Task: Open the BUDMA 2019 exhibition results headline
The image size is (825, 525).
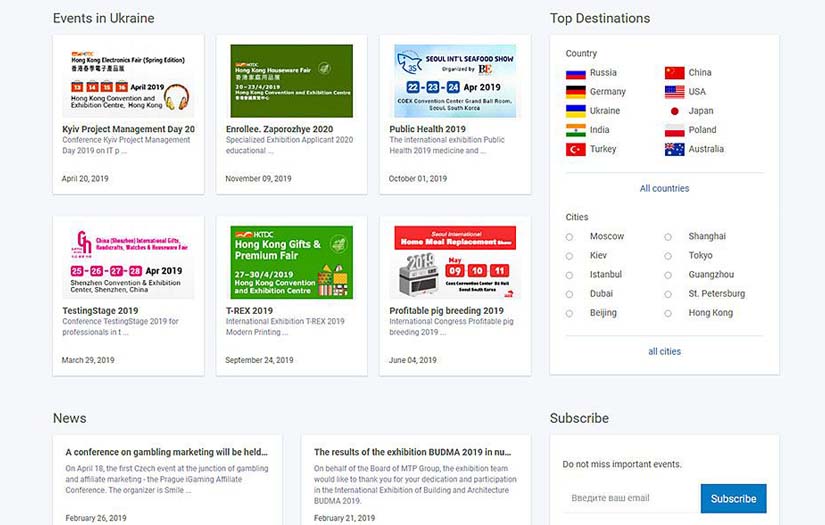Action: coord(412,452)
